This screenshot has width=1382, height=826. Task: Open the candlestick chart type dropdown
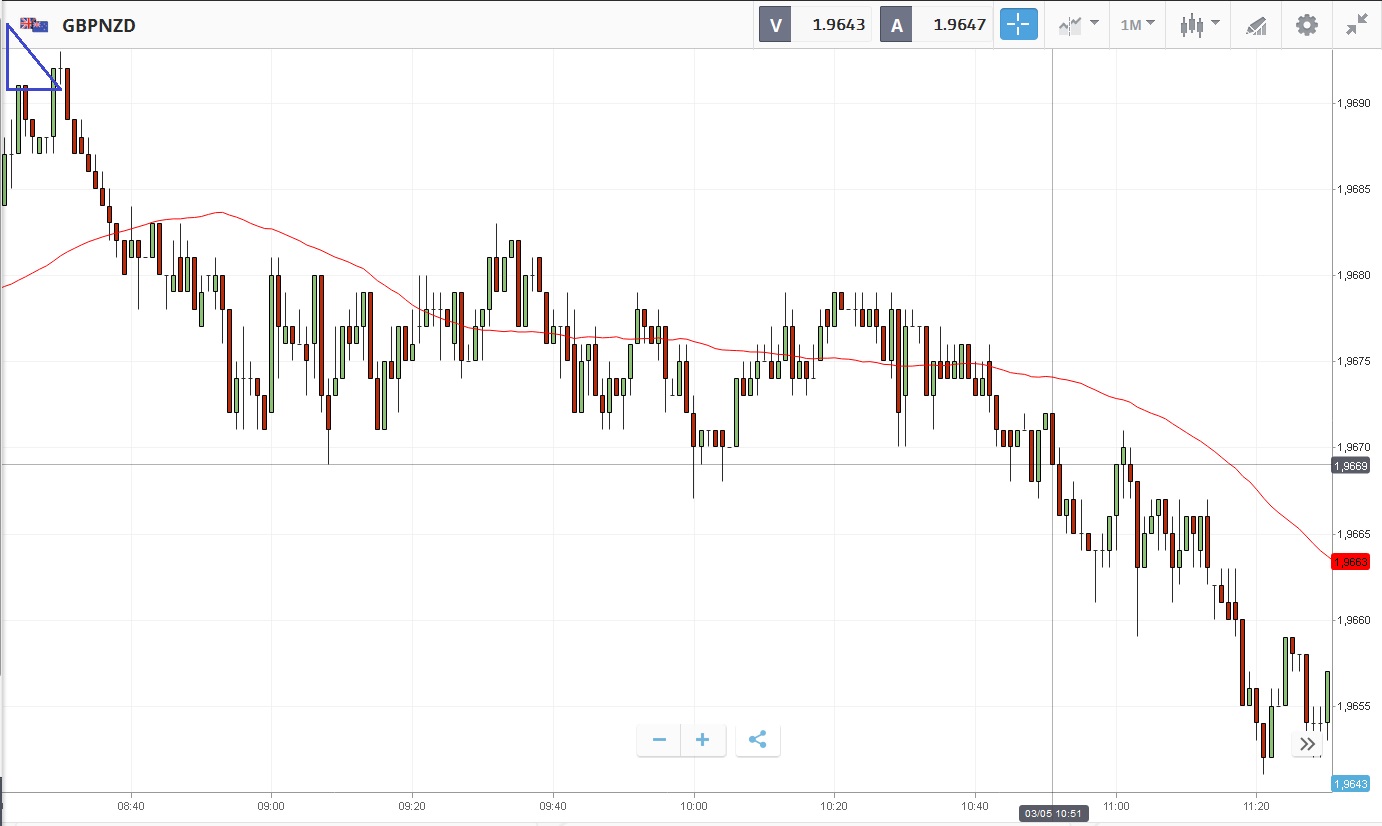1199,25
